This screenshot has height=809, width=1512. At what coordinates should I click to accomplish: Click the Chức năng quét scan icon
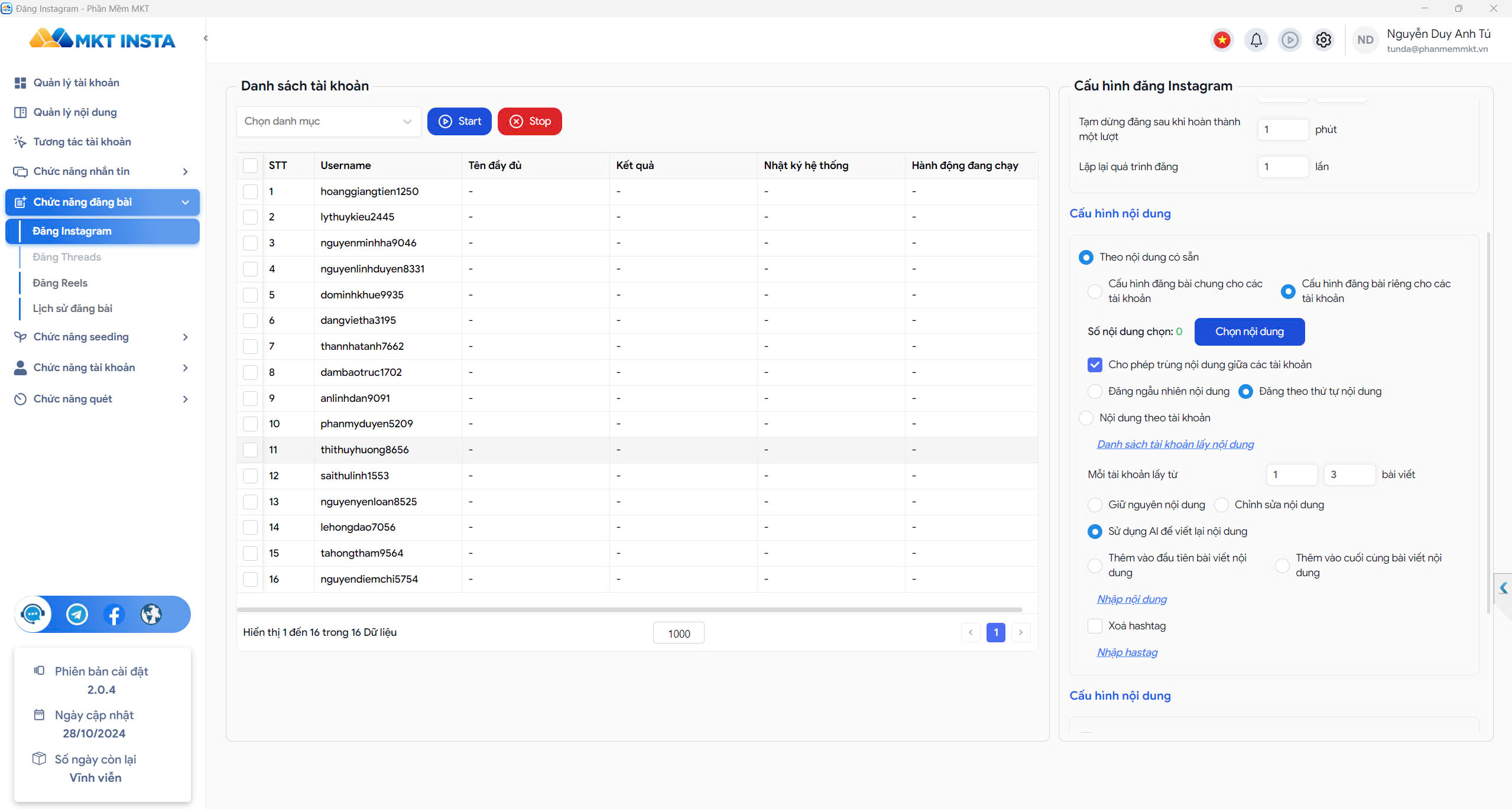click(20, 399)
